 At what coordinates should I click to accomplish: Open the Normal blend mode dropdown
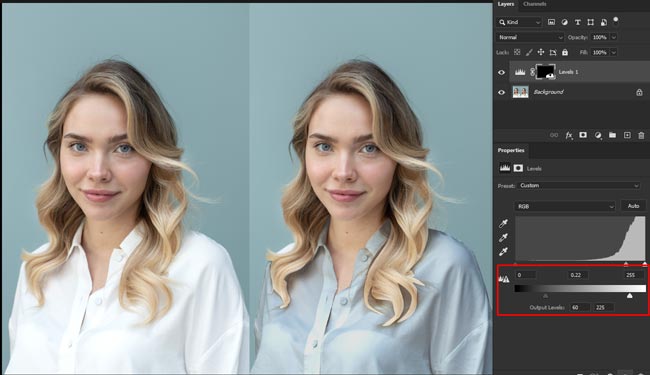point(530,37)
